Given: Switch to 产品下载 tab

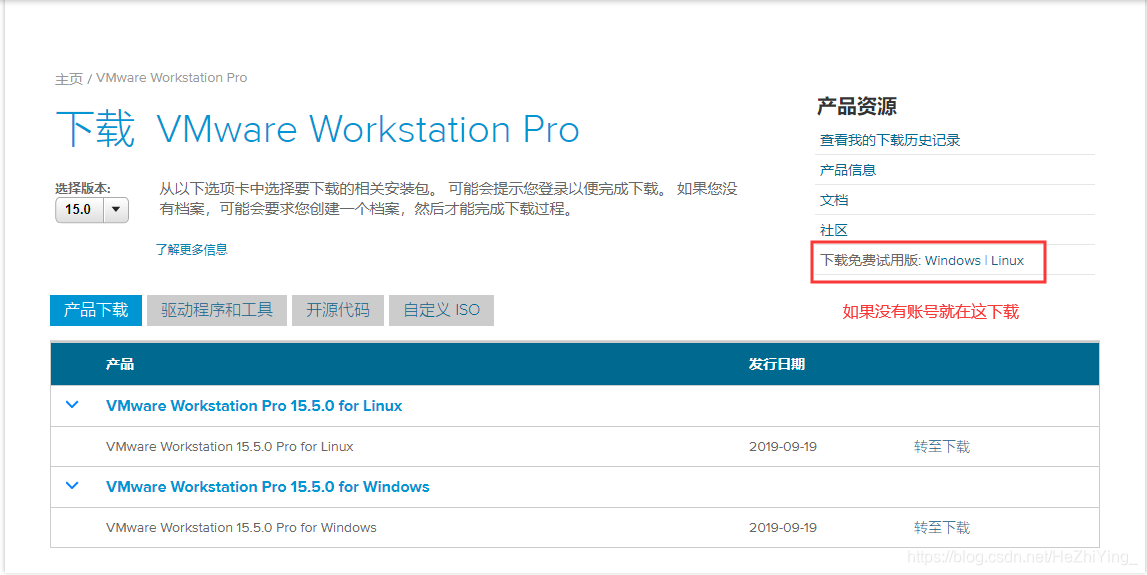Looking at the screenshot, I should [96, 310].
